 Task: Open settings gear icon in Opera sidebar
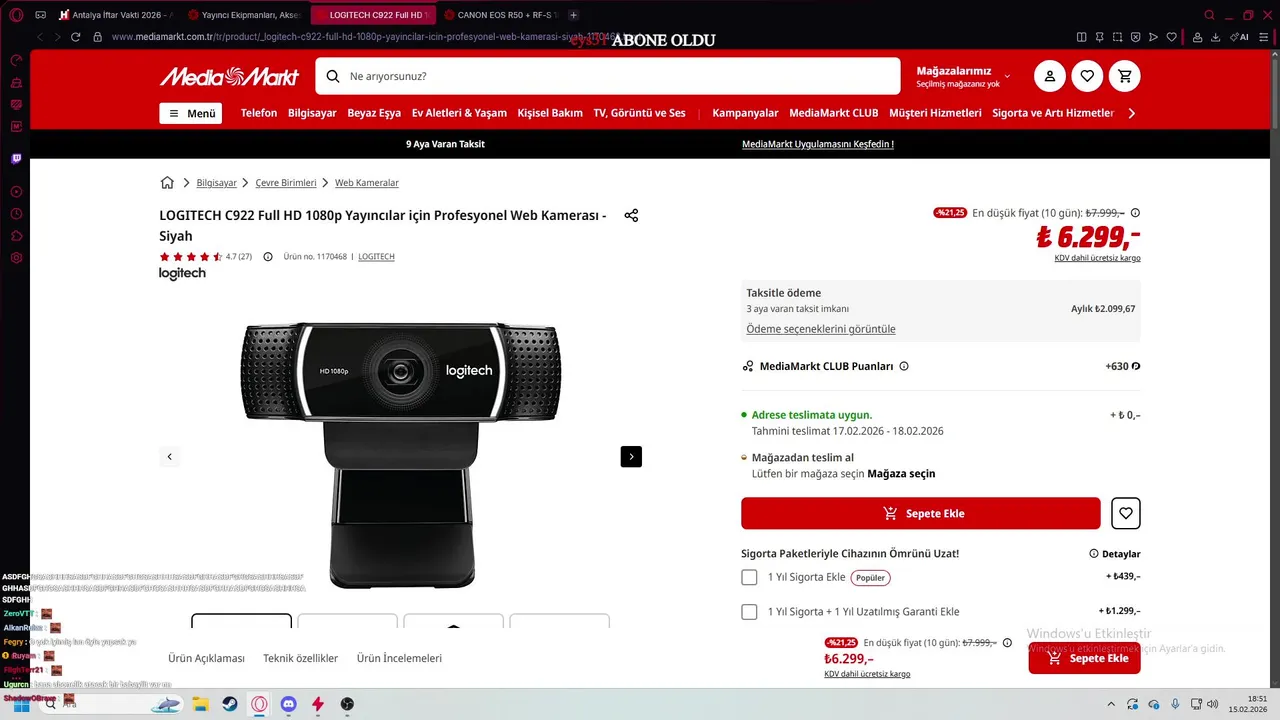coord(16,258)
